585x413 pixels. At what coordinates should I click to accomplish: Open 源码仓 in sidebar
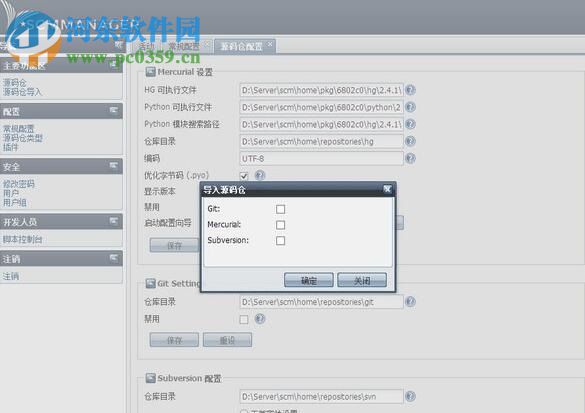tap(15, 82)
